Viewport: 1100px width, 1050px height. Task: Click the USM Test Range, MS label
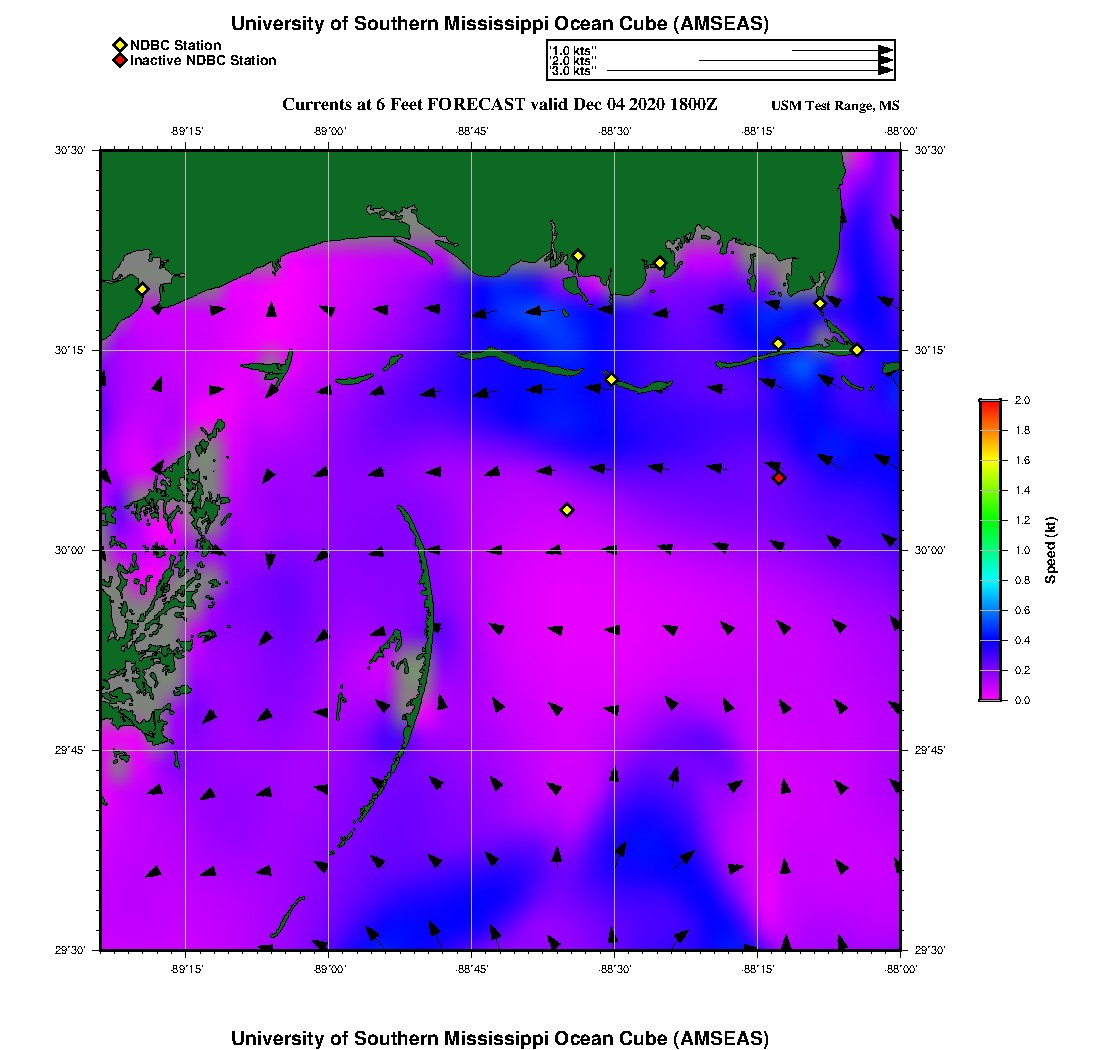pos(835,107)
